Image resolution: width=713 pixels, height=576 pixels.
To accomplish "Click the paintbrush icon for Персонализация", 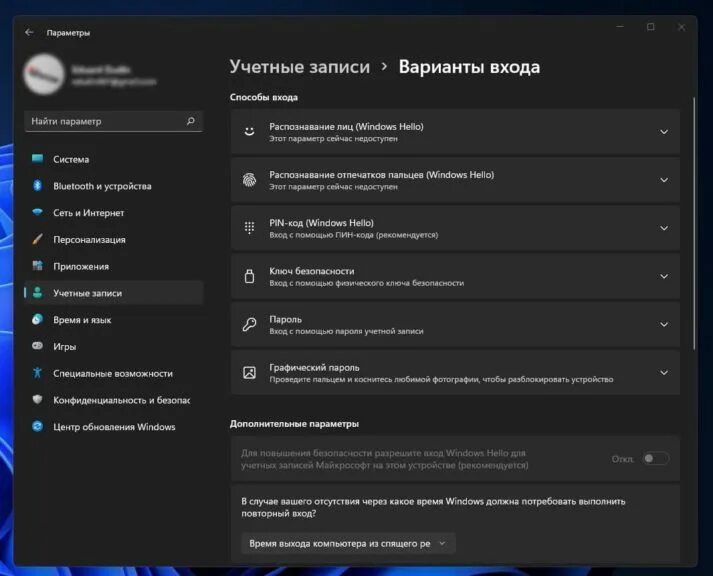I will [38, 239].
